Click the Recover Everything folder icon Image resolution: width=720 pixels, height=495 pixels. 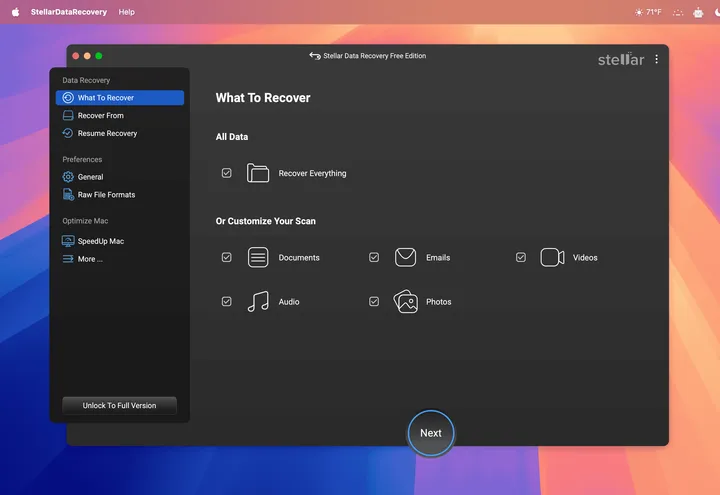click(258, 173)
